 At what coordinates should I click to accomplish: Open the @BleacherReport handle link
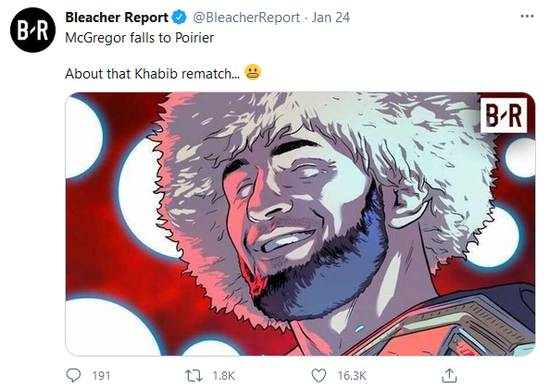coord(246,17)
